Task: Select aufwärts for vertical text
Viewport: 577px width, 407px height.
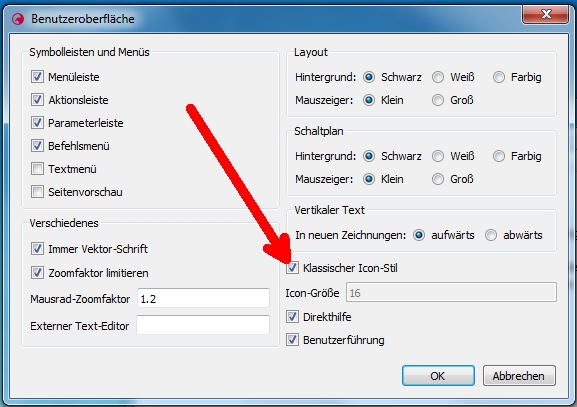Action: click(x=419, y=235)
